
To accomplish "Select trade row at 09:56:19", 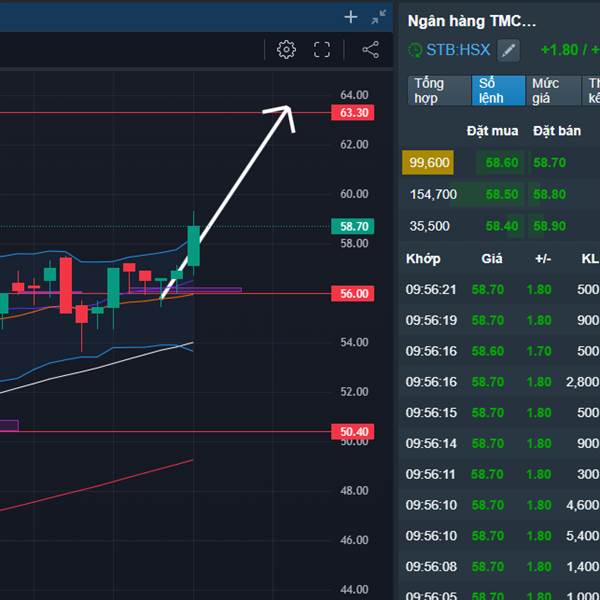I will (500, 320).
